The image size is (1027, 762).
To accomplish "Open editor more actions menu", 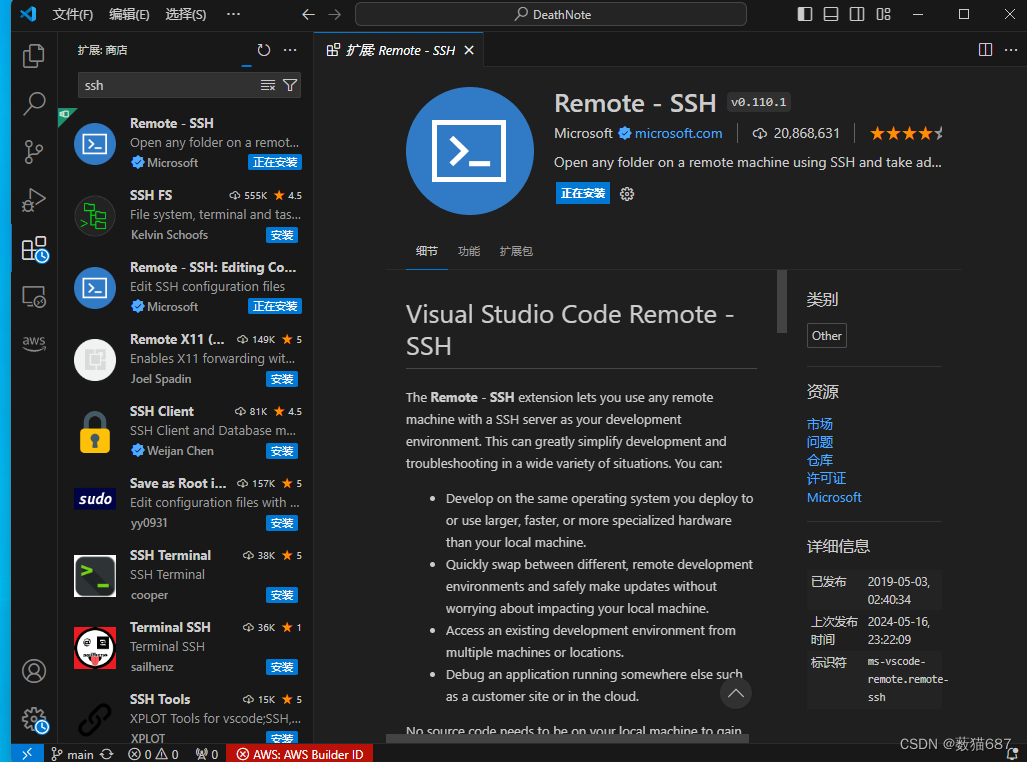I will click(1011, 50).
